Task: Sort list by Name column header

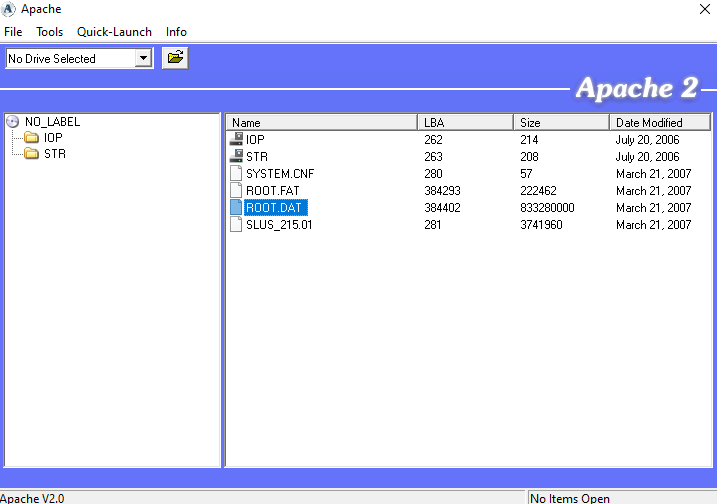Action: 320,122
